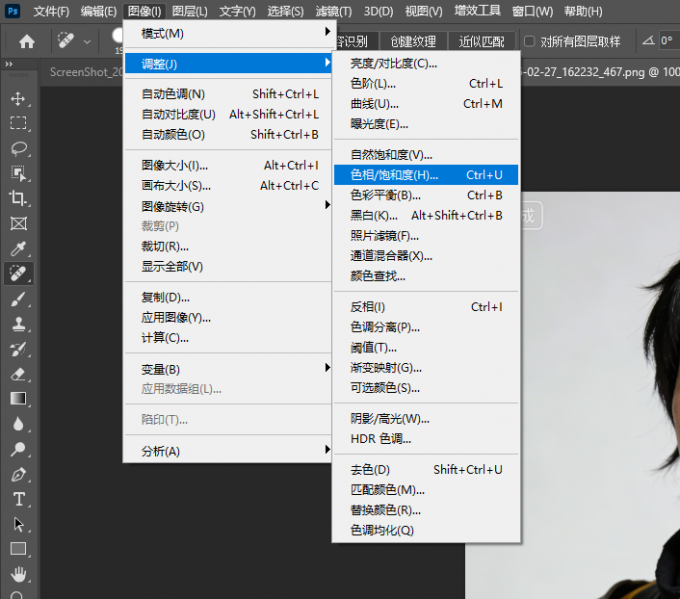Screen dimensions: 680x599
Task: Select the Pen tool
Action: click(x=18, y=474)
